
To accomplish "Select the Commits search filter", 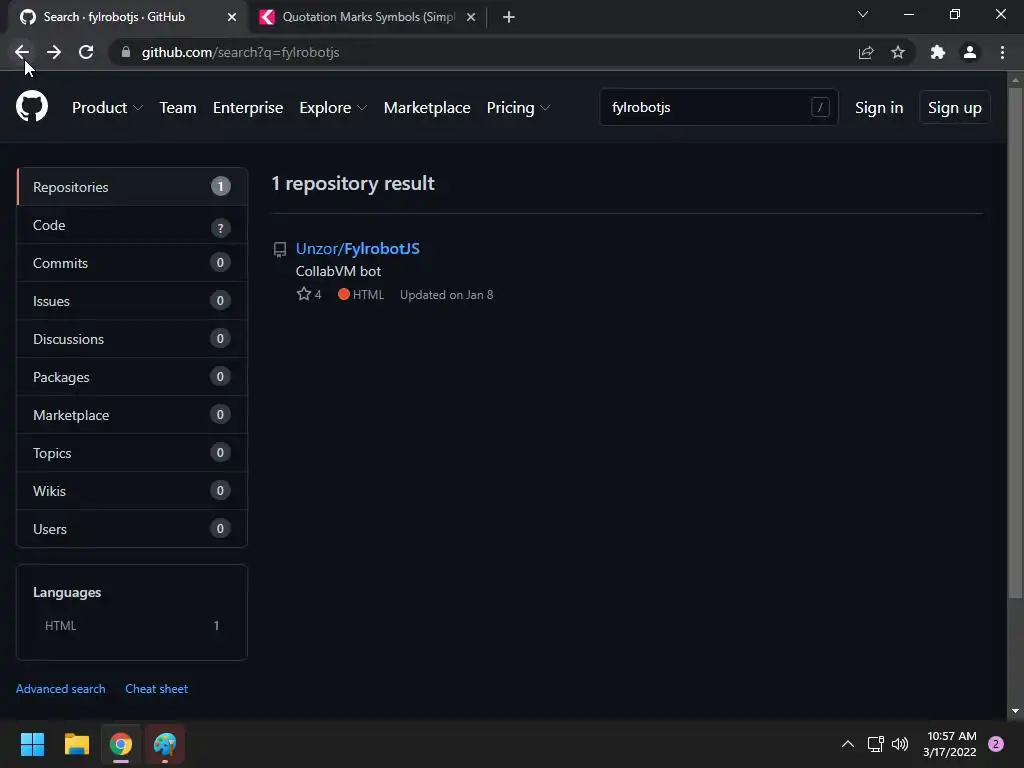I will click(x=132, y=263).
